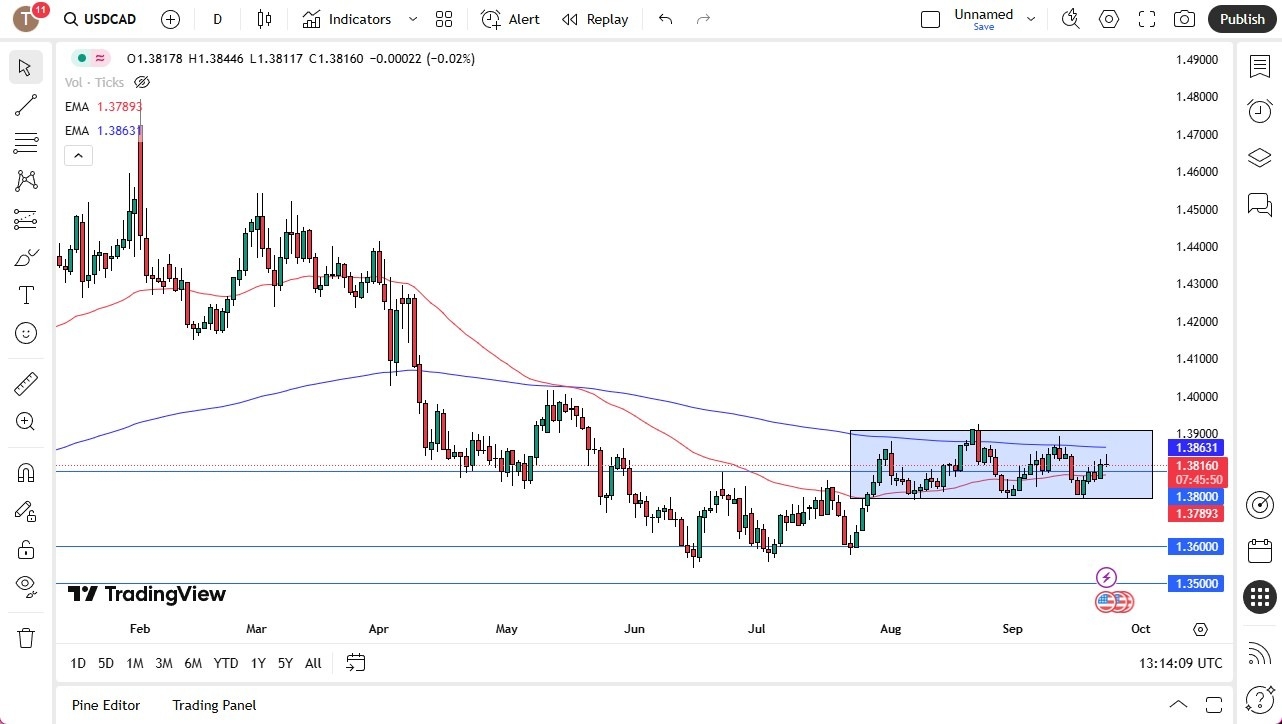
Task: Click the remove drawings trash icon
Action: point(26,637)
